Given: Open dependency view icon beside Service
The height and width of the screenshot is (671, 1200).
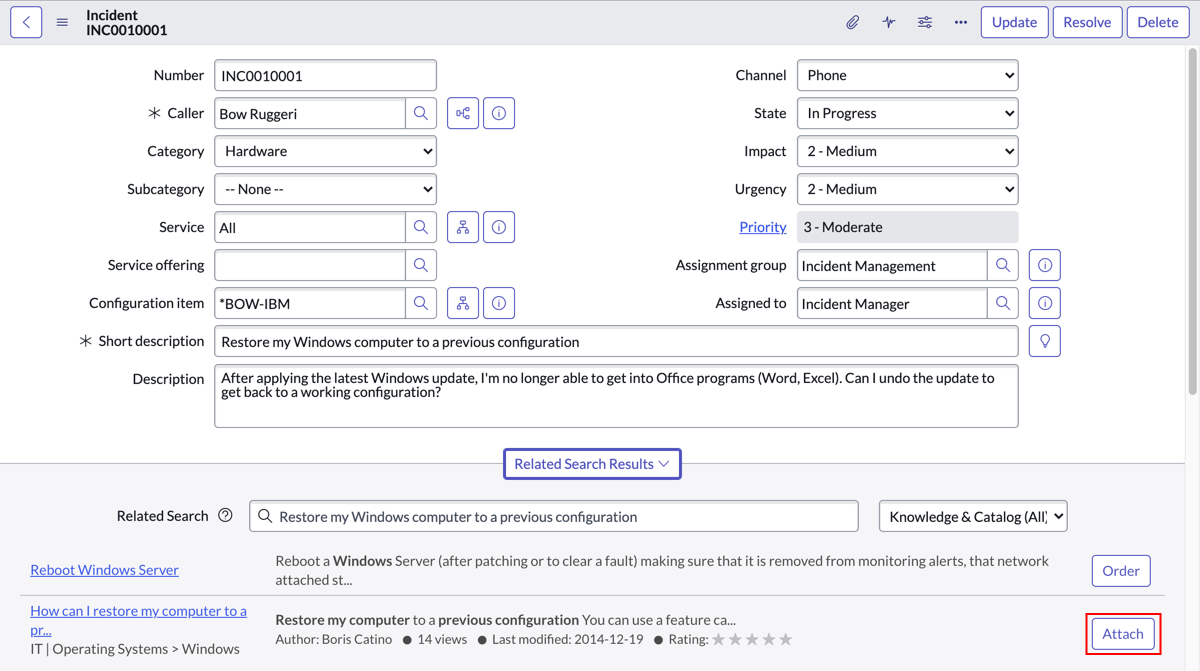Looking at the screenshot, I should pyautogui.click(x=463, y=227).
